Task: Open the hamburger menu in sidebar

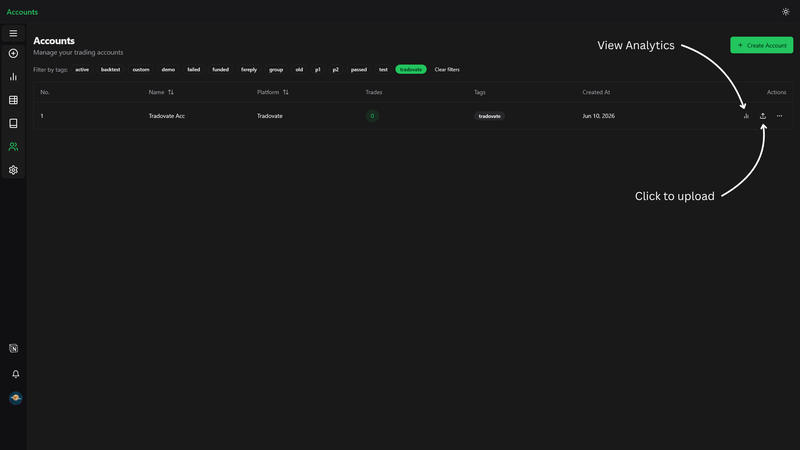Action: pos(13,33)
